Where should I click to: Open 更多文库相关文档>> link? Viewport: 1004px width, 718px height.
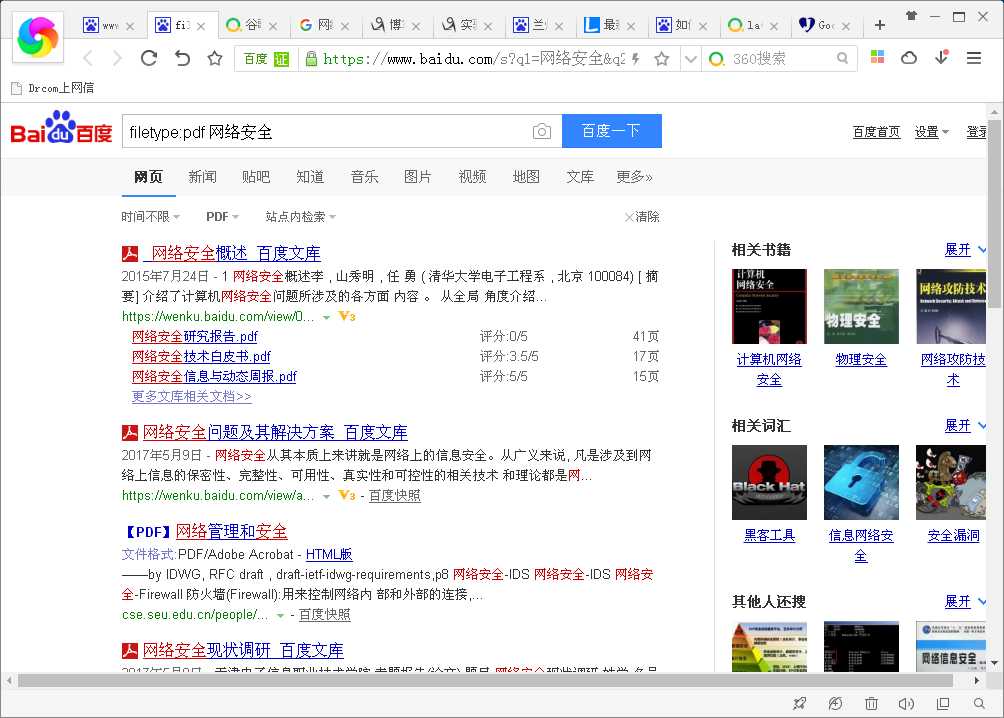[191, 396]
